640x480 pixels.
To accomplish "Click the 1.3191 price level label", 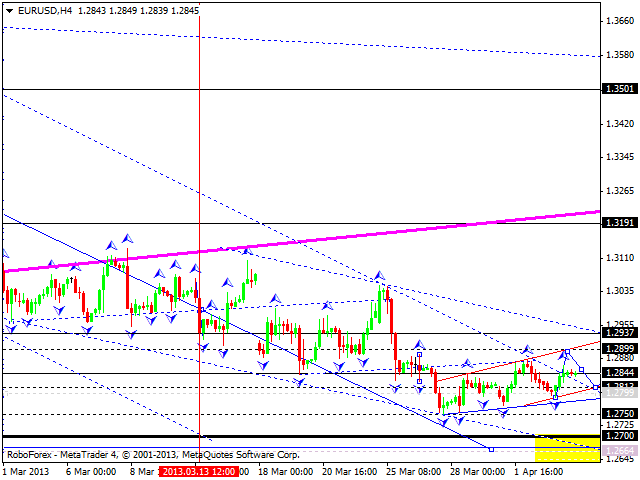I will (x=618, y=223).
